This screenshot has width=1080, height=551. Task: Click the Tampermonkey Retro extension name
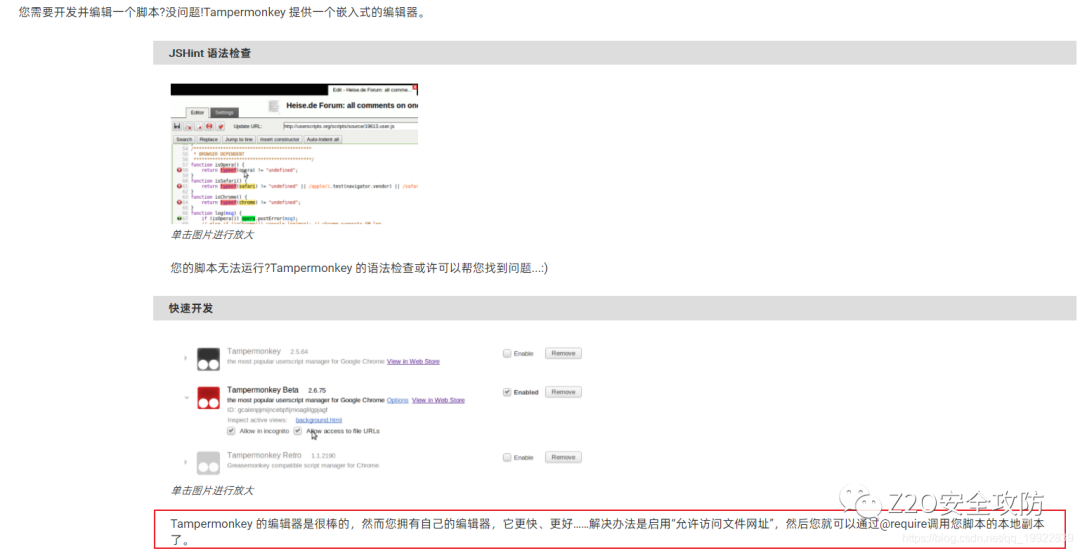(x=264, y=455)
